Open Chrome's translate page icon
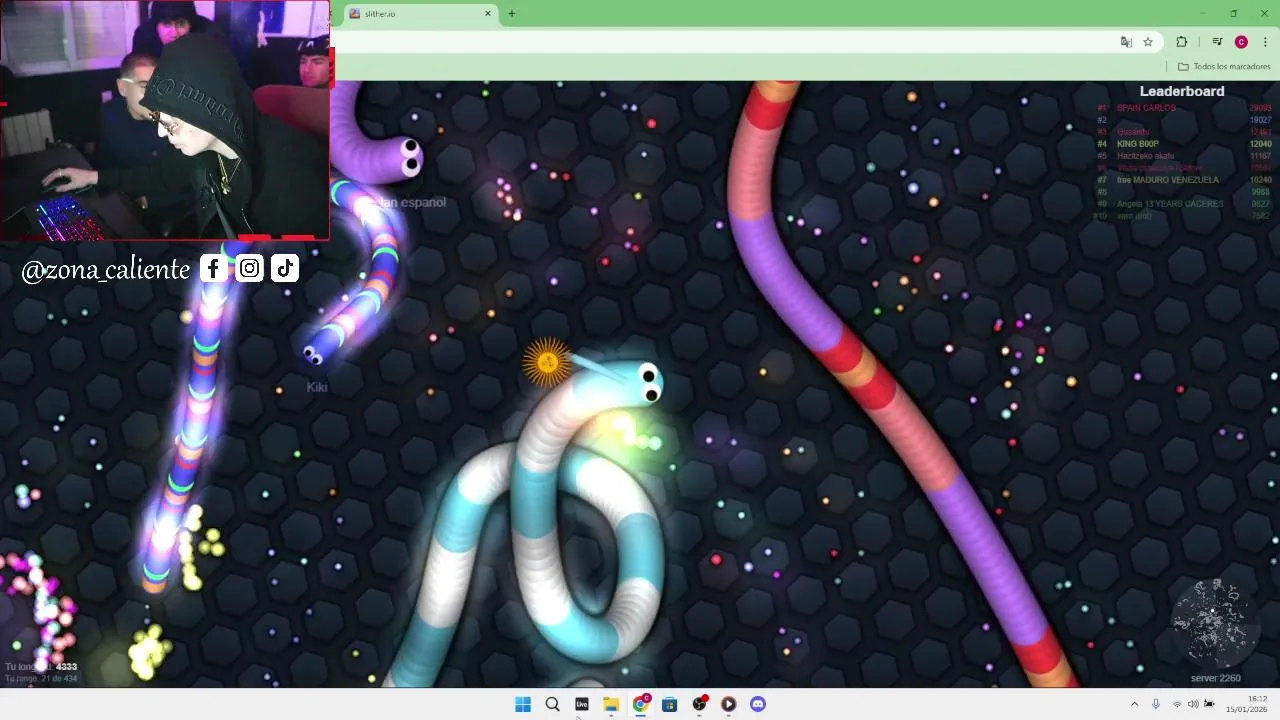Image resolution: width=1280 pixels, height=720 pixels. (1126, 42)
